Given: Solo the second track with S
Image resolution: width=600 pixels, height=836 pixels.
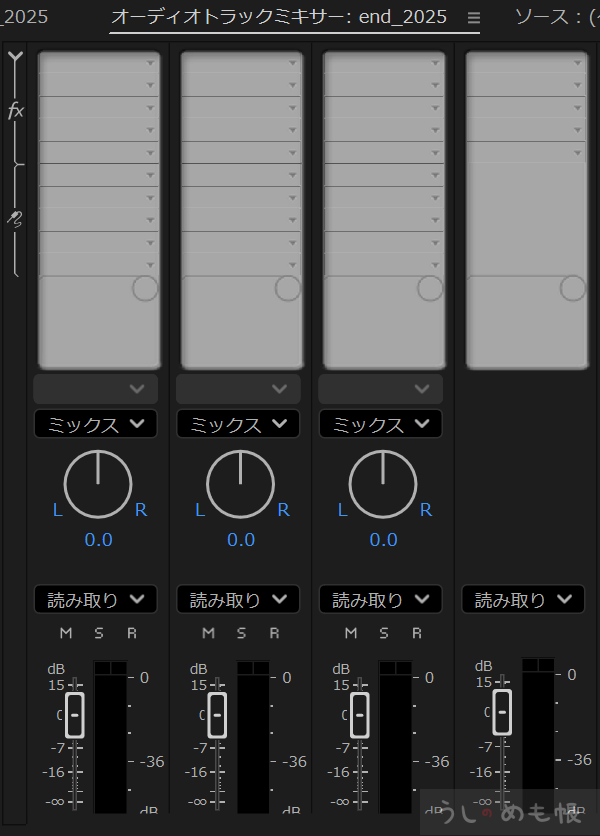Looking at the screenshot, I should [241, 633].
